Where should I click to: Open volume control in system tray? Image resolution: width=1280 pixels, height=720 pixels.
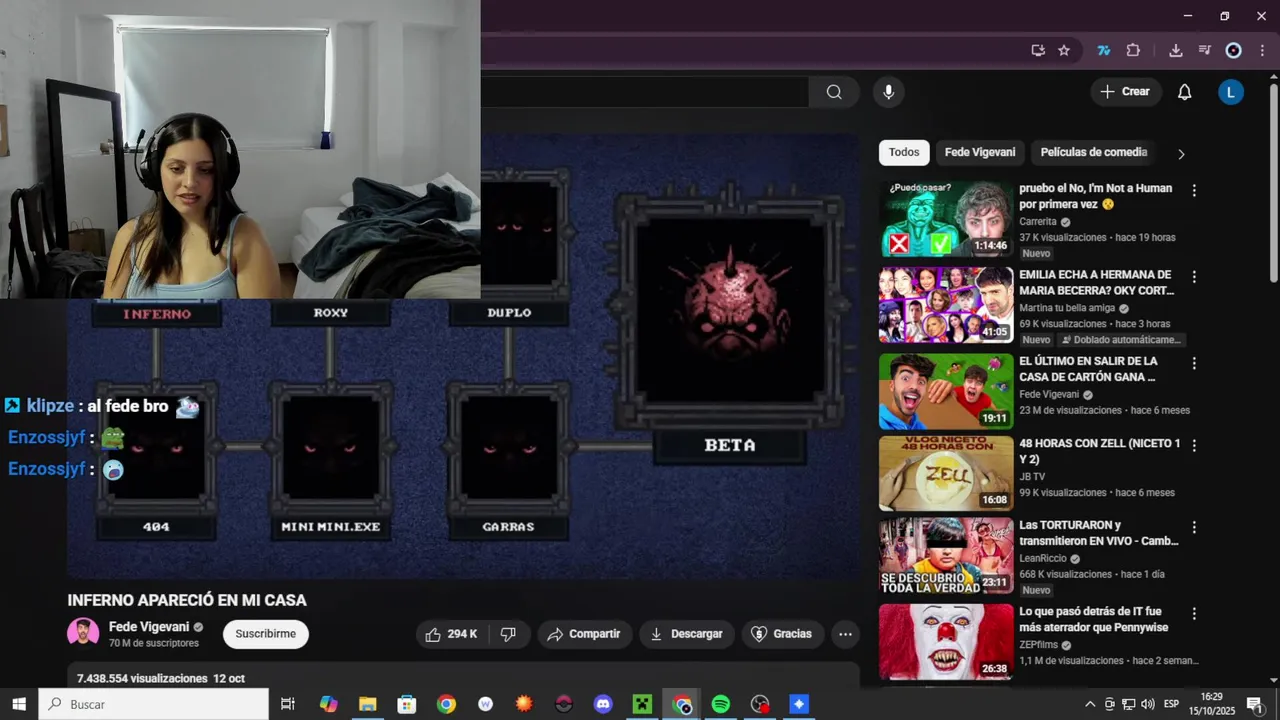[1147, 704]
